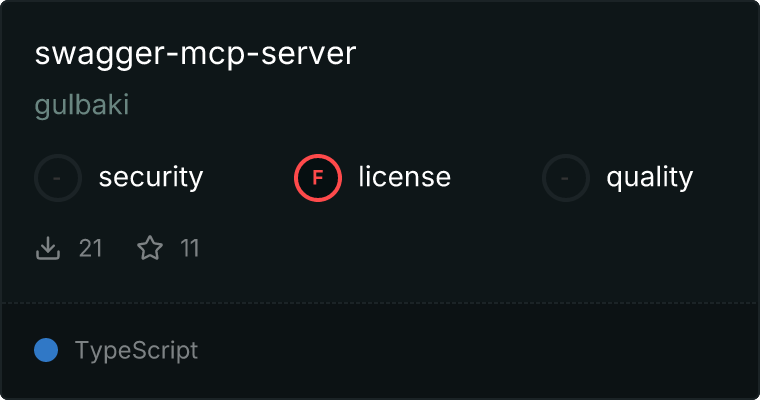Viewport: 760px width, 400px height.
Task: Click the empty security score circle
Action: (58, 178)
